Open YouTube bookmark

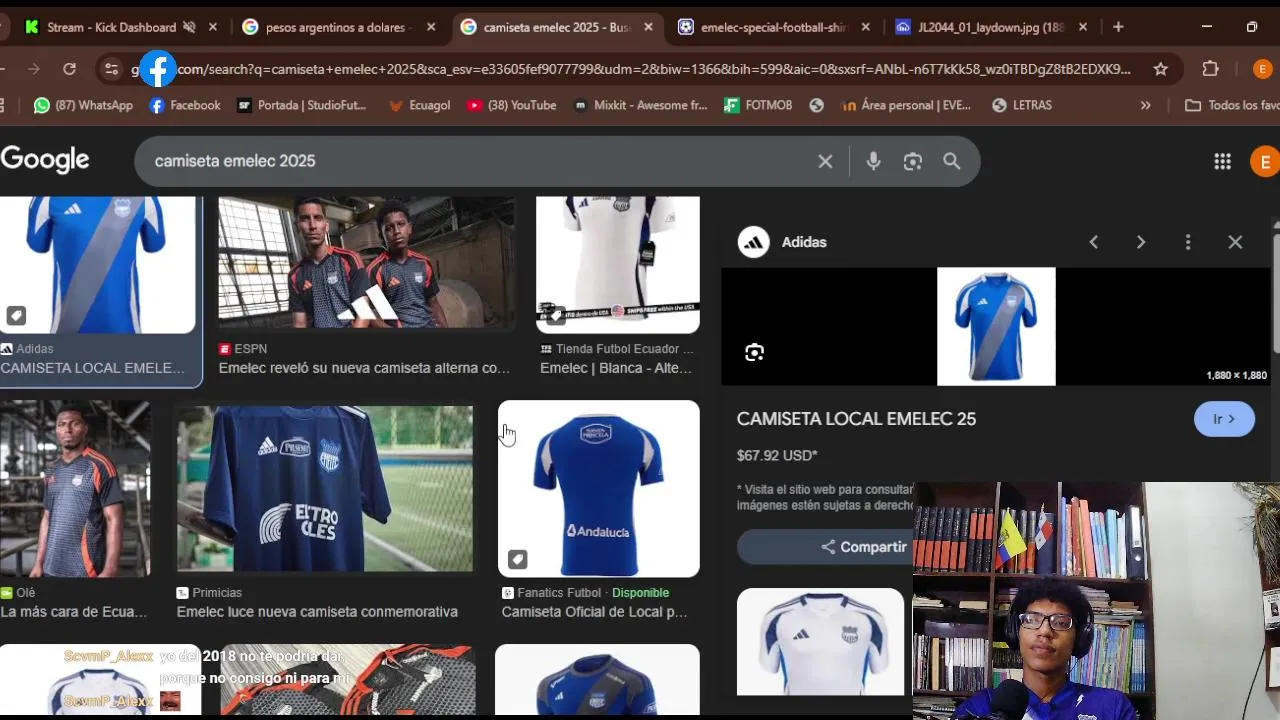click(x=511, y=105)
